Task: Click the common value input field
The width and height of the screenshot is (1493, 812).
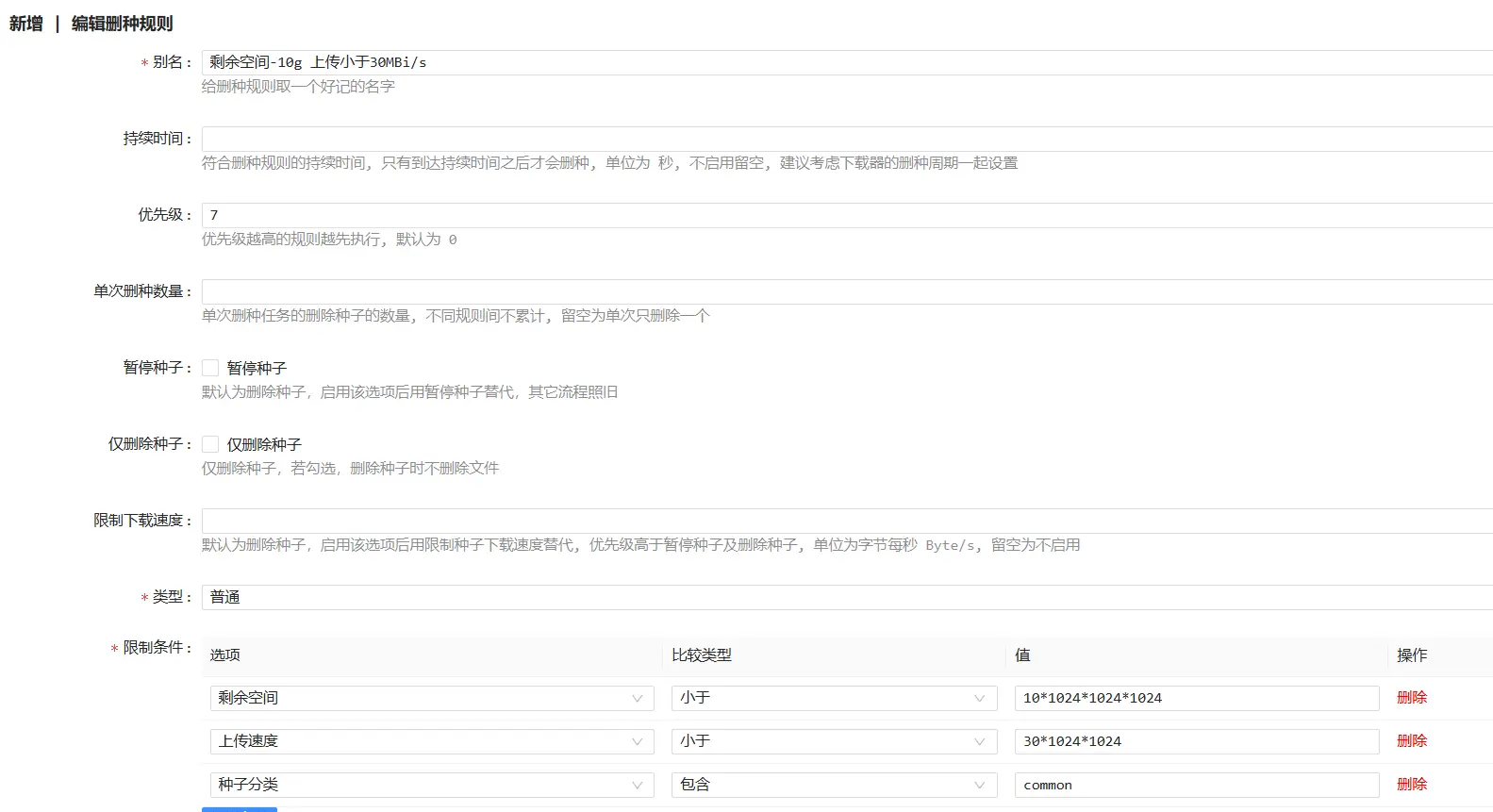Action: pos(1196,785)
